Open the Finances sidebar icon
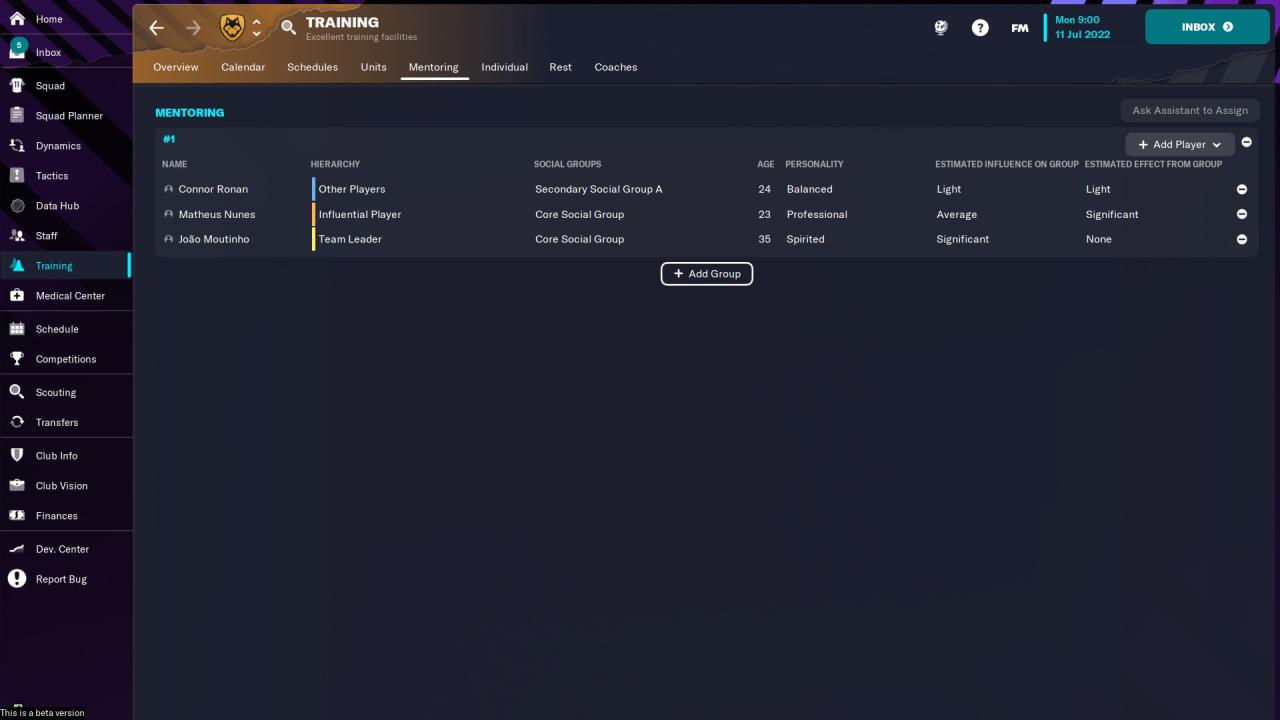Viewport: 1280px width, 720px height. pyautogui.click(x=17, y=516)
